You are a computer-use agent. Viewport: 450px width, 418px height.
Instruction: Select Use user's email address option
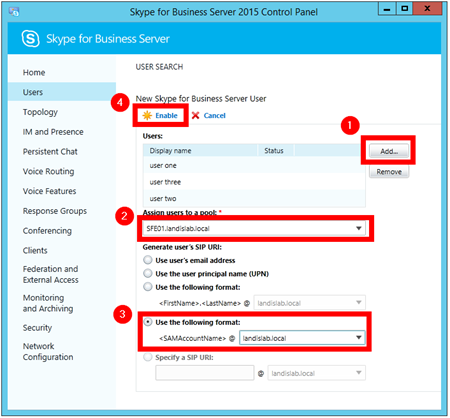[x=148, y=260]
